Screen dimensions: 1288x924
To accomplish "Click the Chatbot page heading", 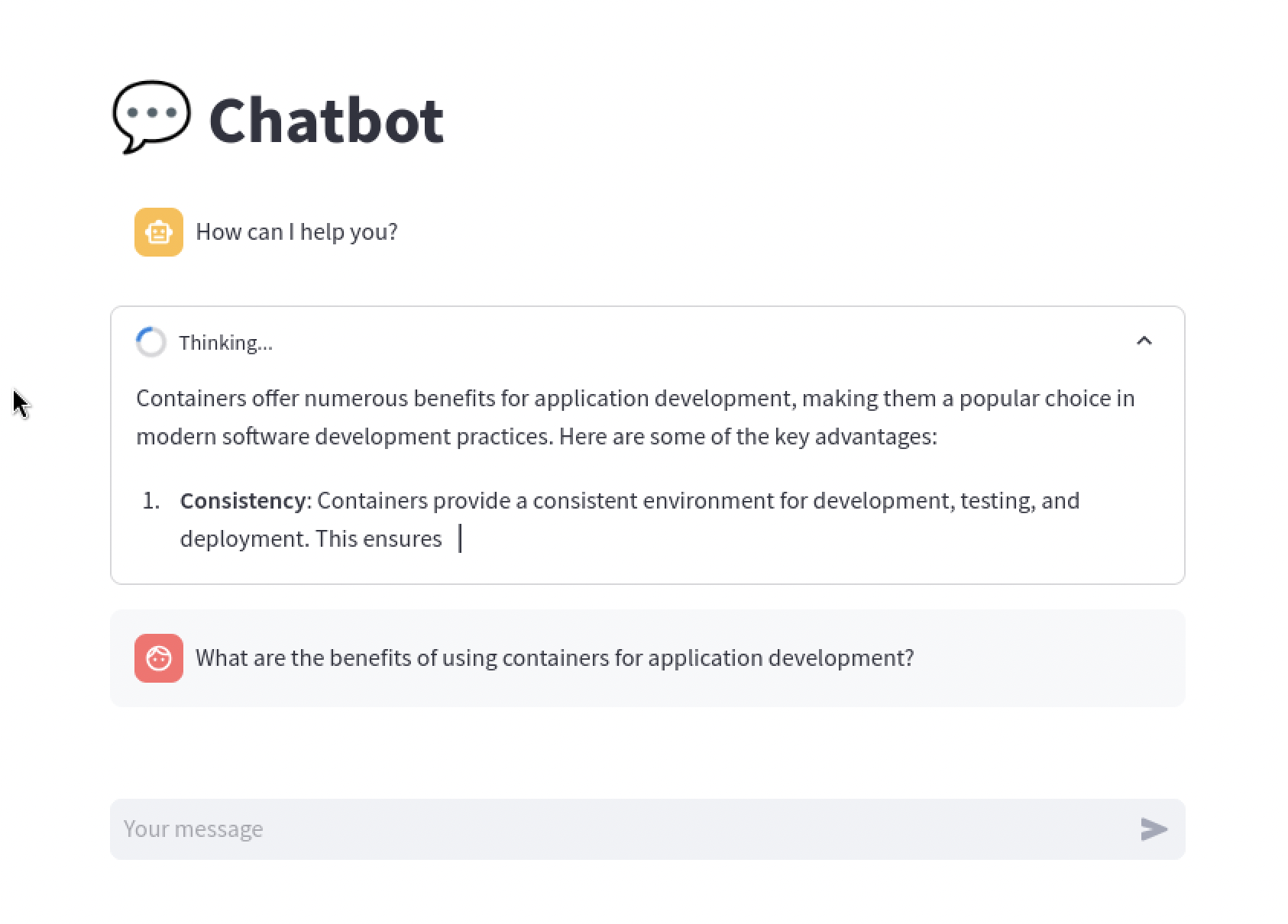I will click(x=326, y=121).
